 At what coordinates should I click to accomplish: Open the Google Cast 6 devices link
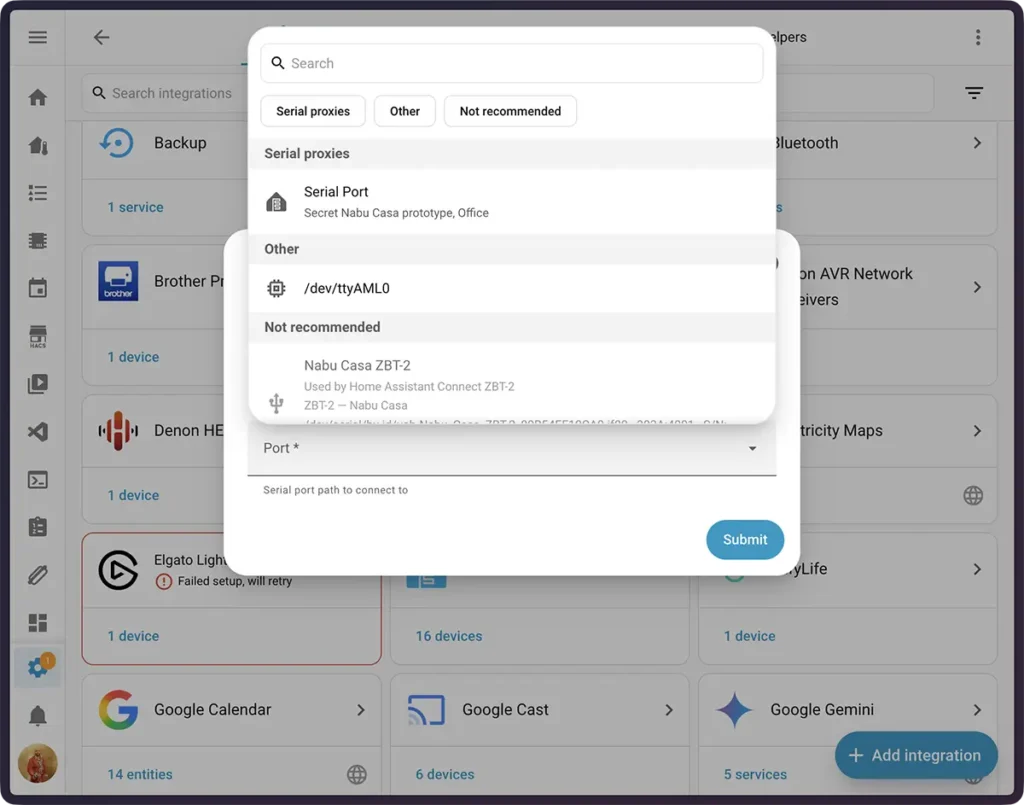[x=445, y=774]
